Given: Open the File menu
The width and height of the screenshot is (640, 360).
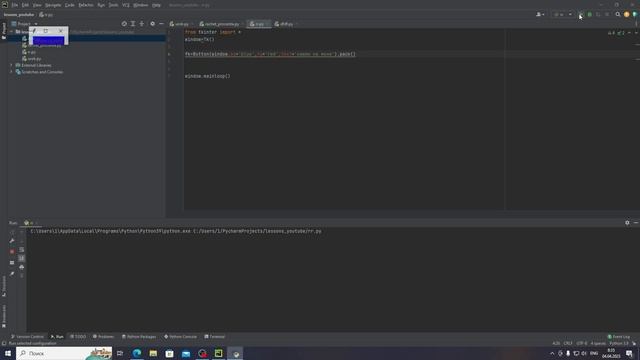Looking at the screenshot, I should [15, 5].
